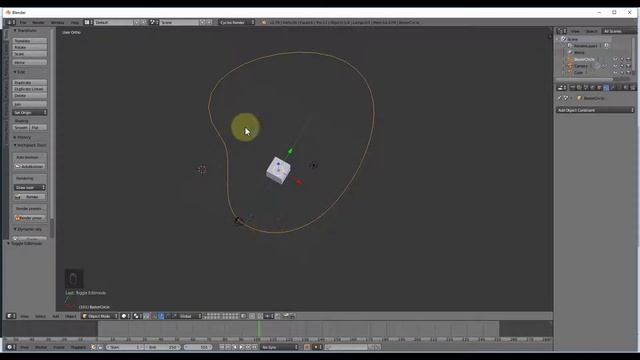Click the outliner editor type icon

tap(562, 31)
